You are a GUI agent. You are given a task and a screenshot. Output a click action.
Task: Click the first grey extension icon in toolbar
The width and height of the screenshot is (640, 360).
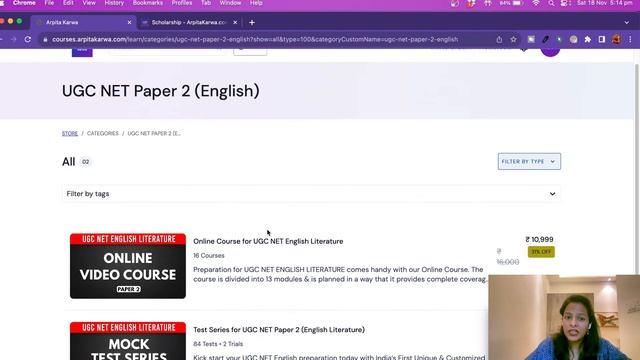[x=531, y=40]
